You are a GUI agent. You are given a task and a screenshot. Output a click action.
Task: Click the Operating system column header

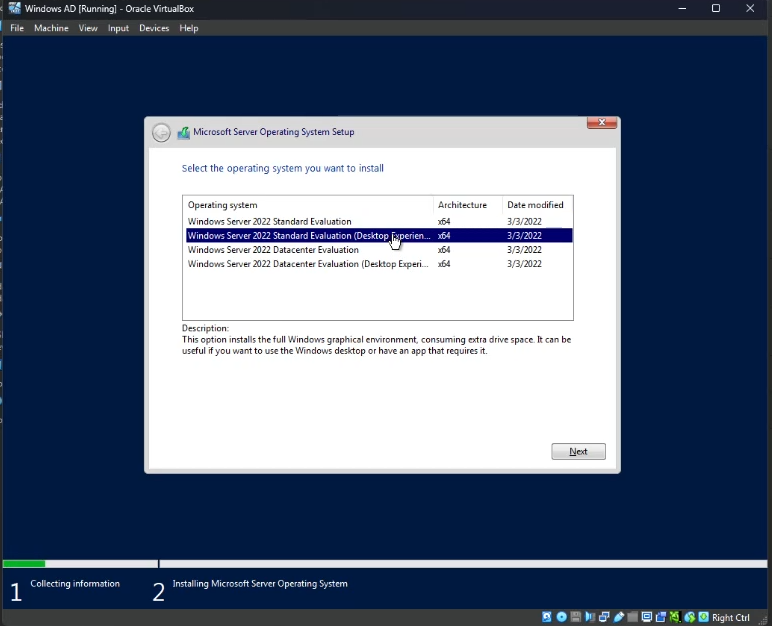tap(308, 205)
